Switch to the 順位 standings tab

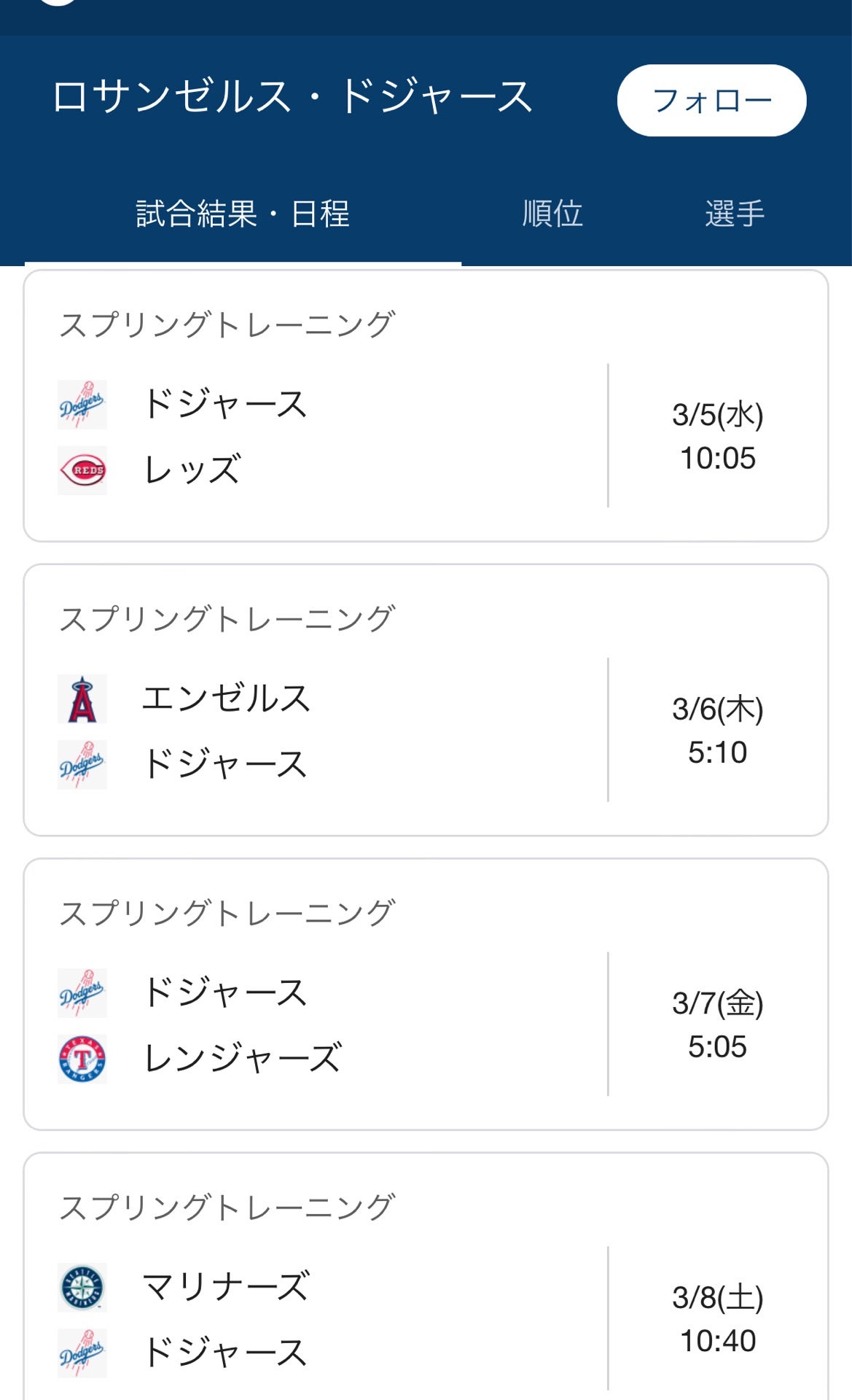click(x=552, y=214)
